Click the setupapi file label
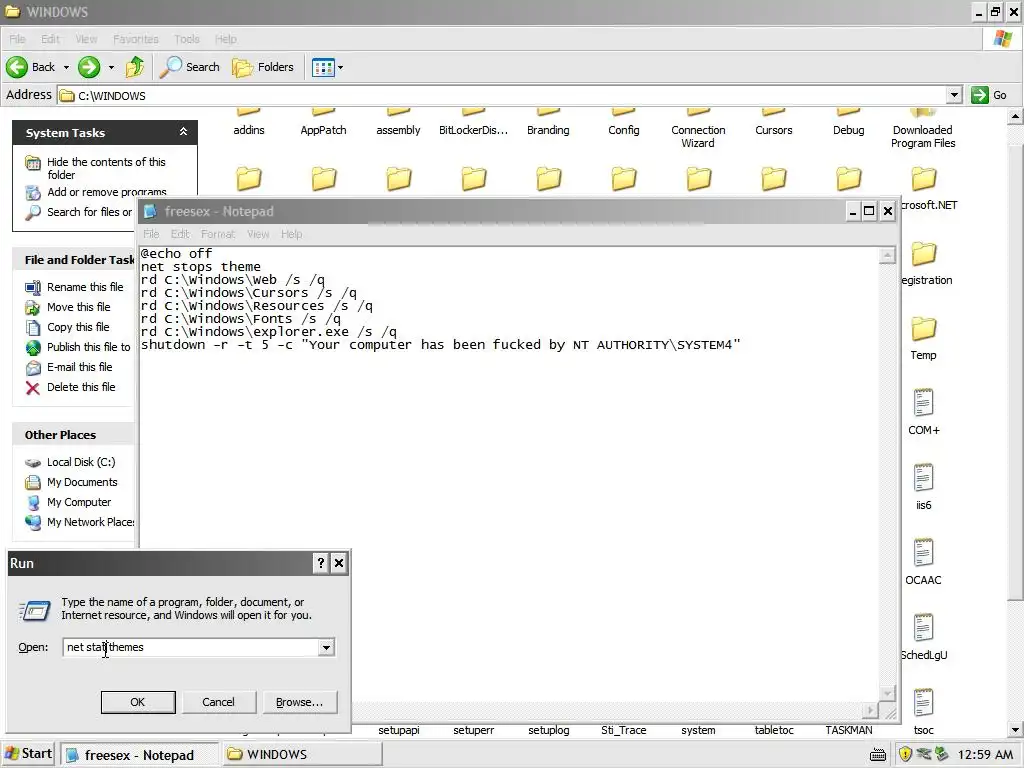 pos(399,730)
